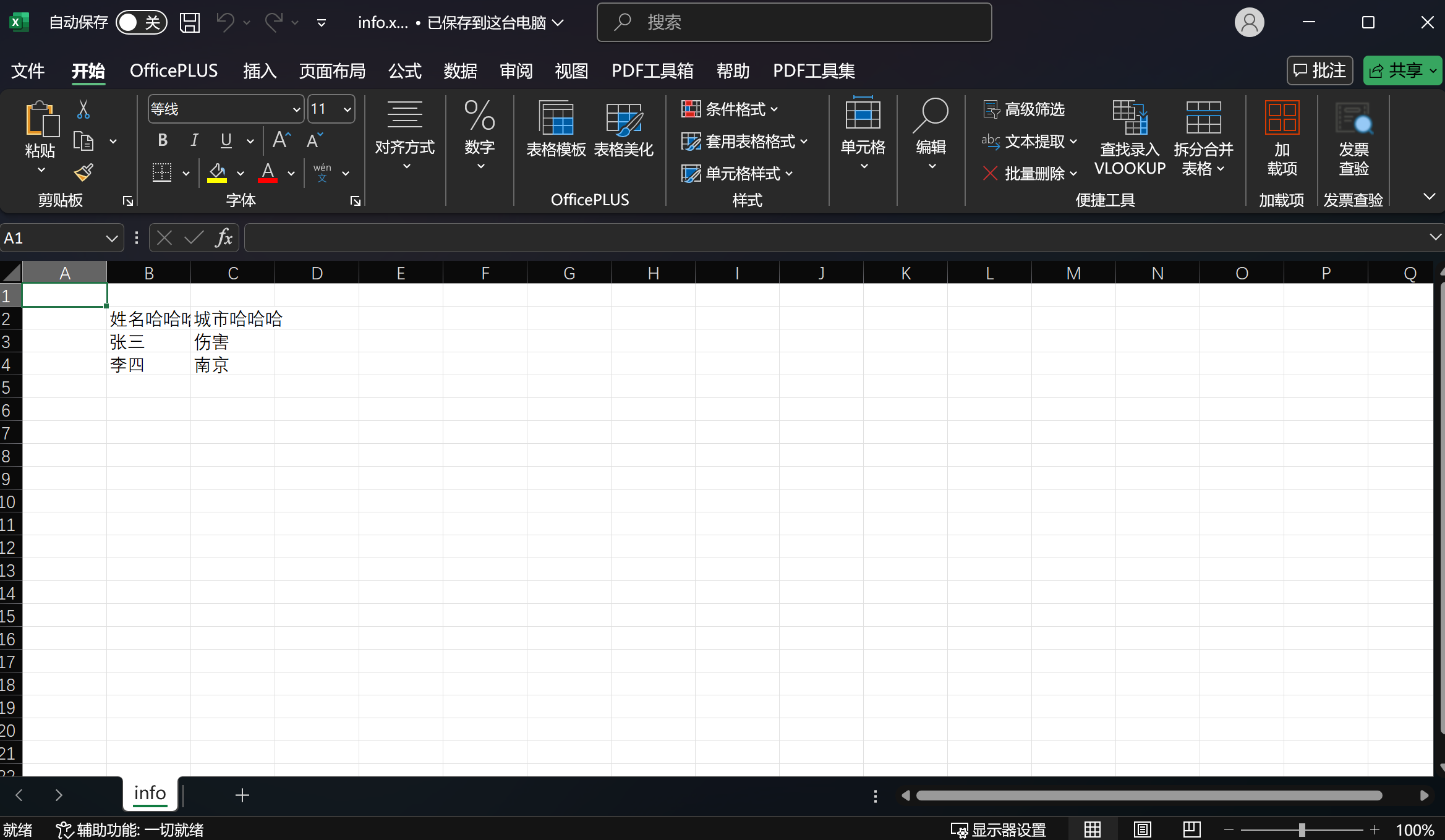Image resolution: width=1445 pixels, height=840 pixels.
Task: Open 文本提取 text extraction
Action: point(1029,142)
